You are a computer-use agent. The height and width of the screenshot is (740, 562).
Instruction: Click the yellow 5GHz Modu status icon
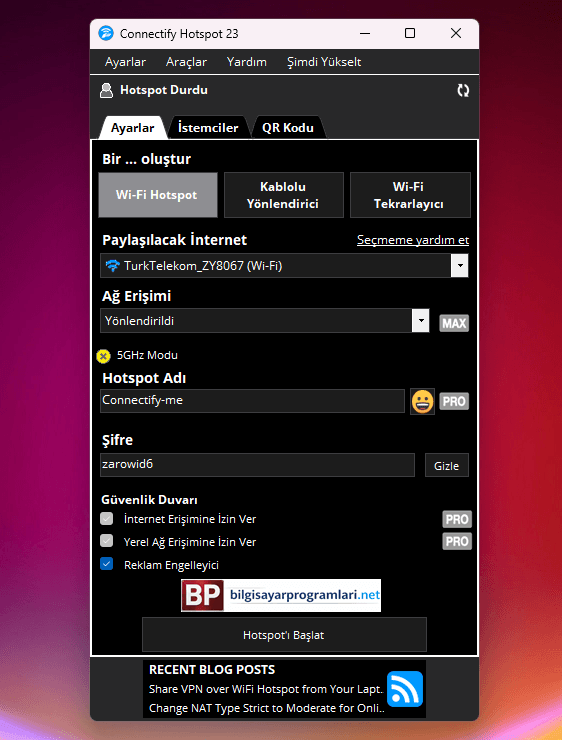click(103, 356)
